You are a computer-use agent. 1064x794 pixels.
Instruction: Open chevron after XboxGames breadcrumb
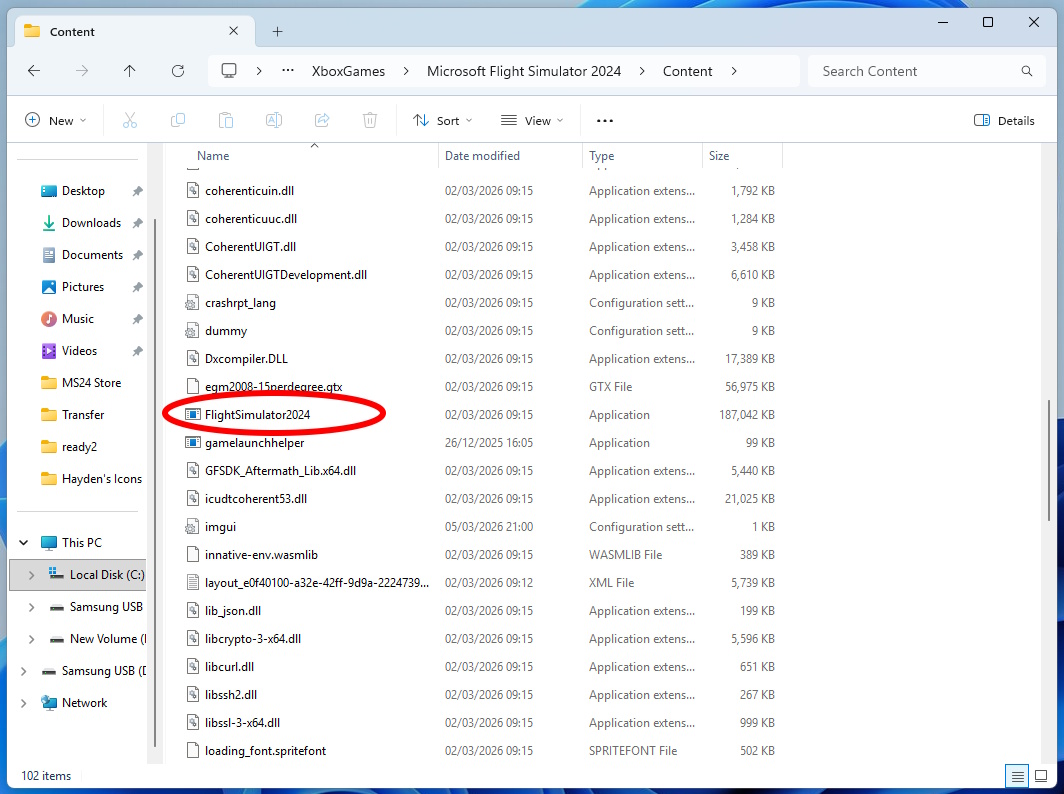pos(406,71)
